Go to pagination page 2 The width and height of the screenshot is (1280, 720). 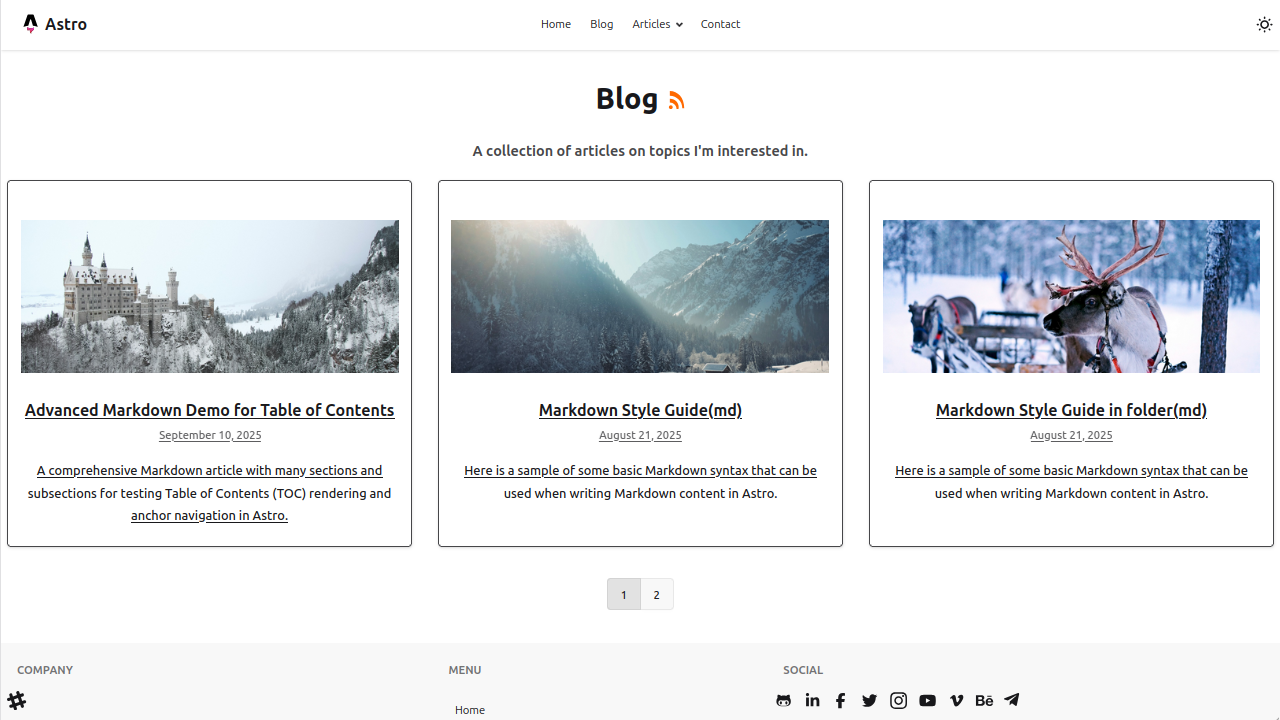pyautogui.click(x=656, y=594)
